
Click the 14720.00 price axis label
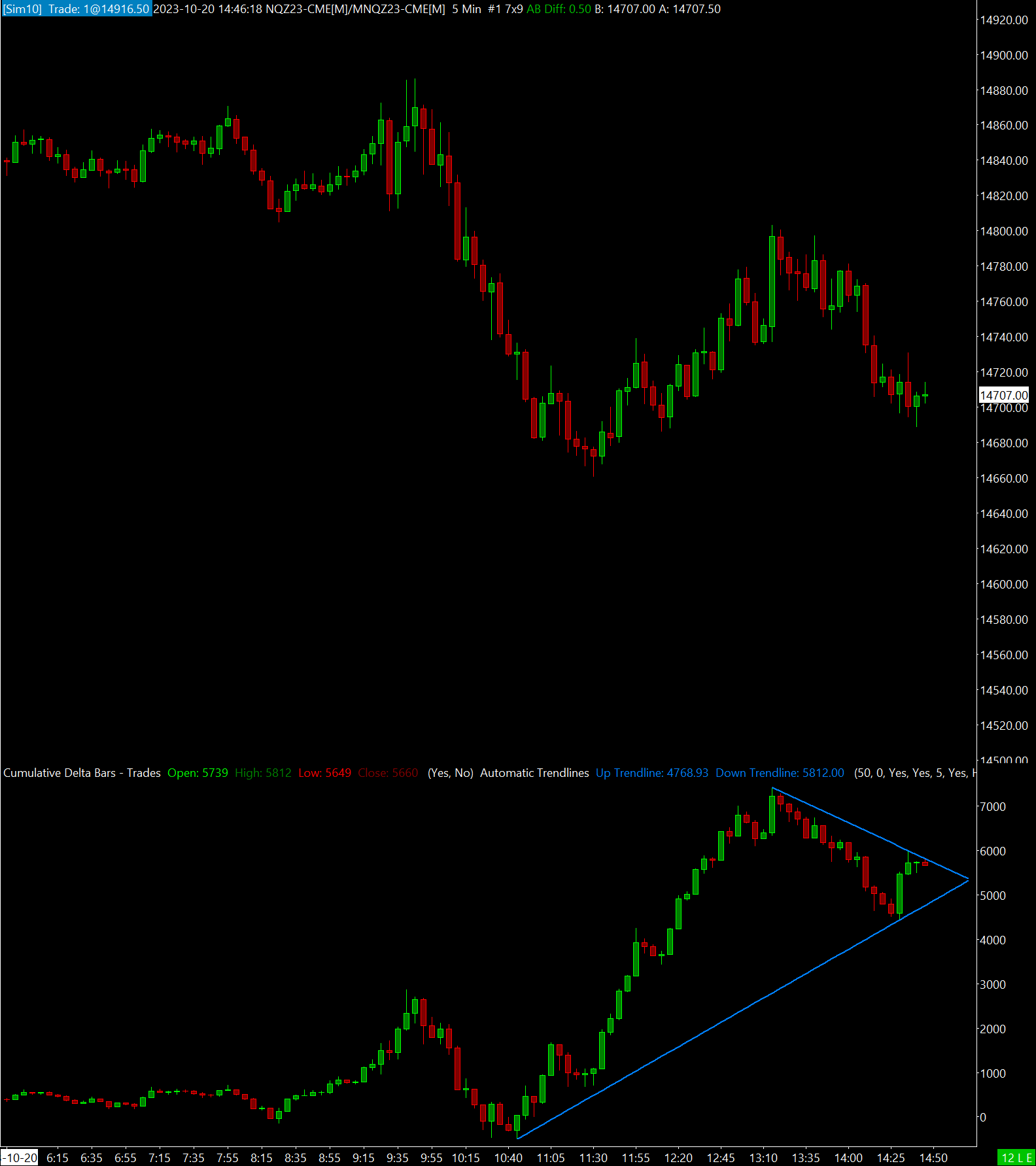pos(1004,373)
